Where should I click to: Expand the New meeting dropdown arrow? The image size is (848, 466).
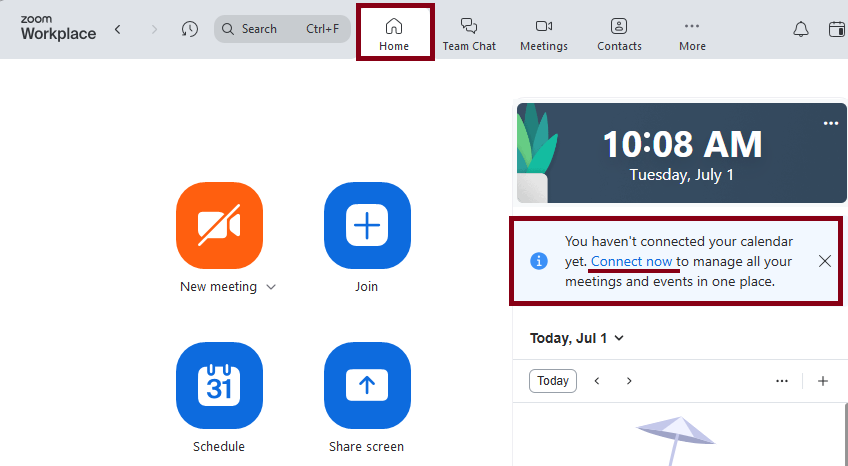(x=271, y=287)
